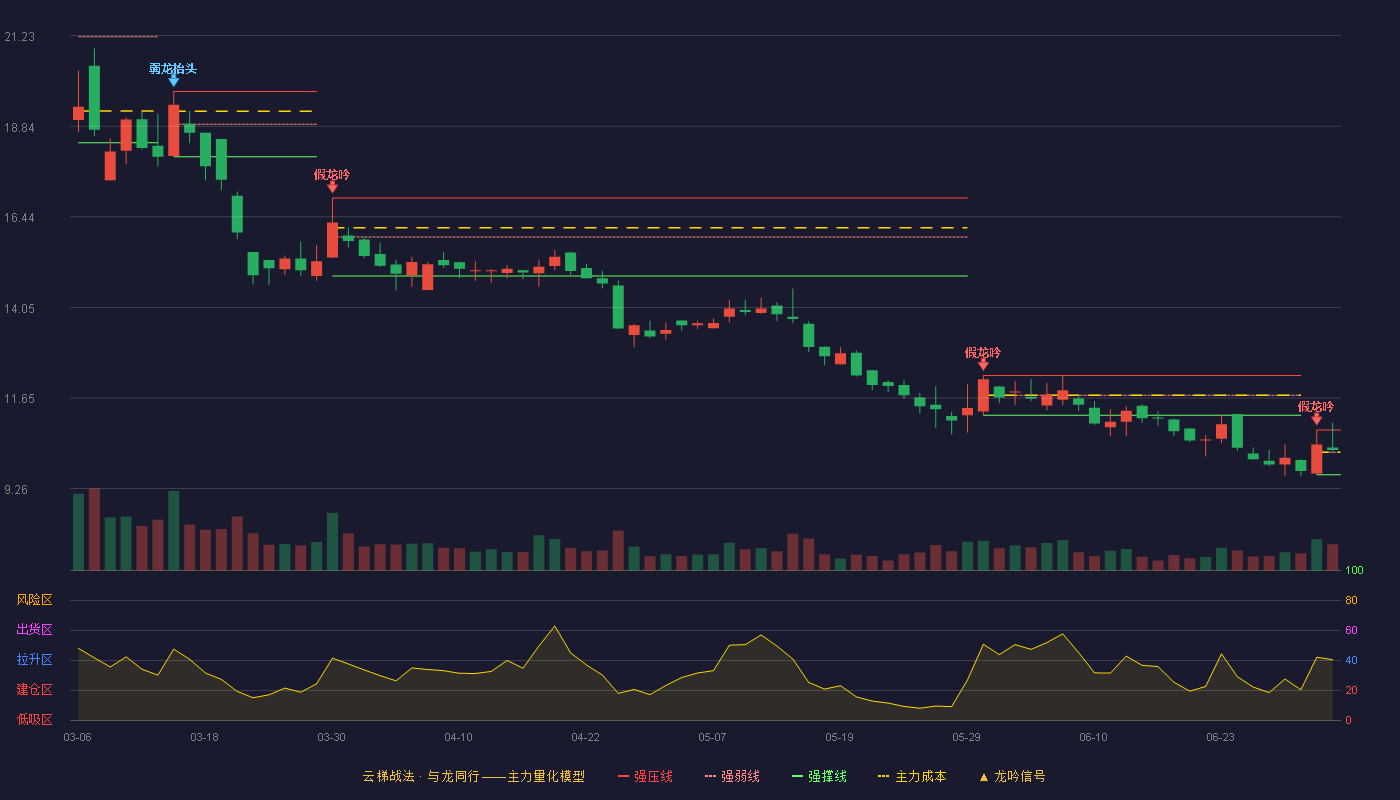
Task: Click the 03-18 date label
Action: click(204, 737)
